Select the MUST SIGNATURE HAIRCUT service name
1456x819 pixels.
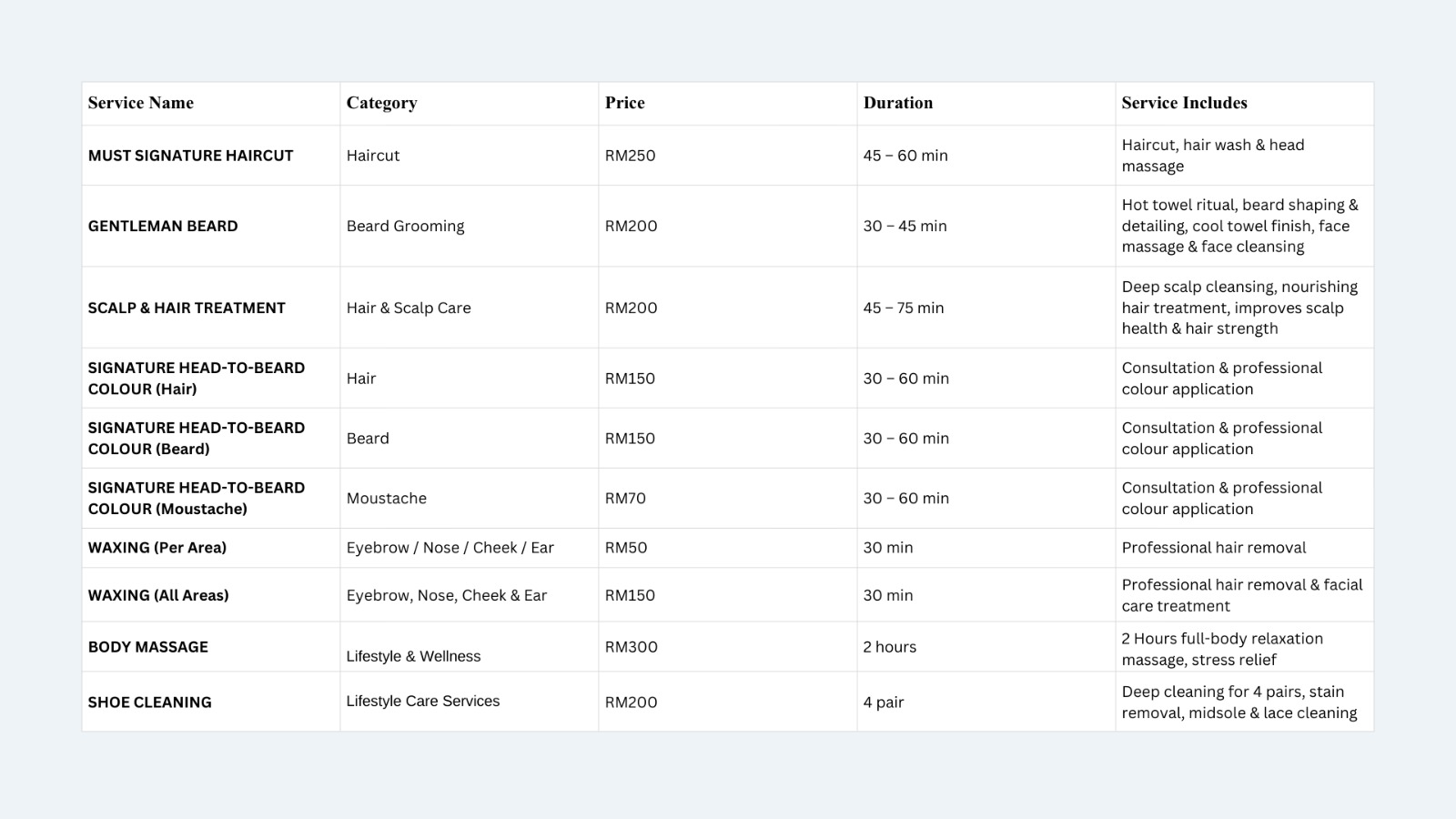[190, 156]
